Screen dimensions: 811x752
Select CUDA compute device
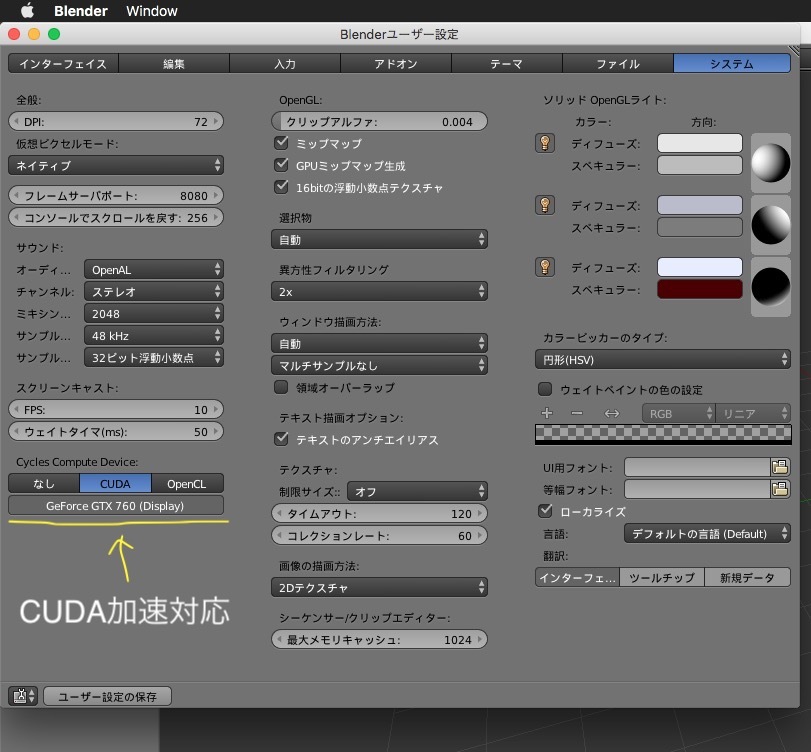pyautogui.click(x=115, y=484)
